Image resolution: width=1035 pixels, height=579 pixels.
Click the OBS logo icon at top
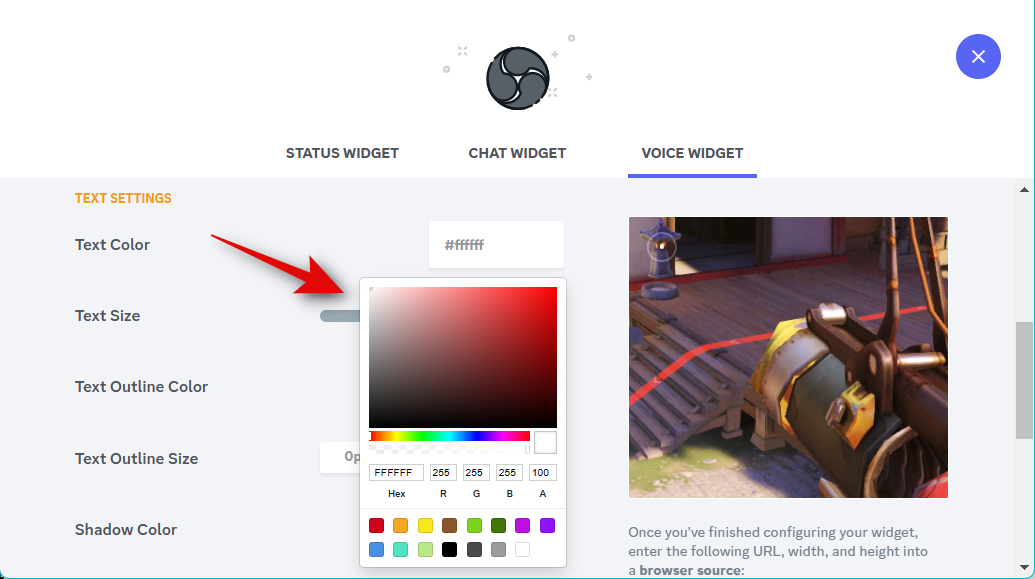point(518,78)
